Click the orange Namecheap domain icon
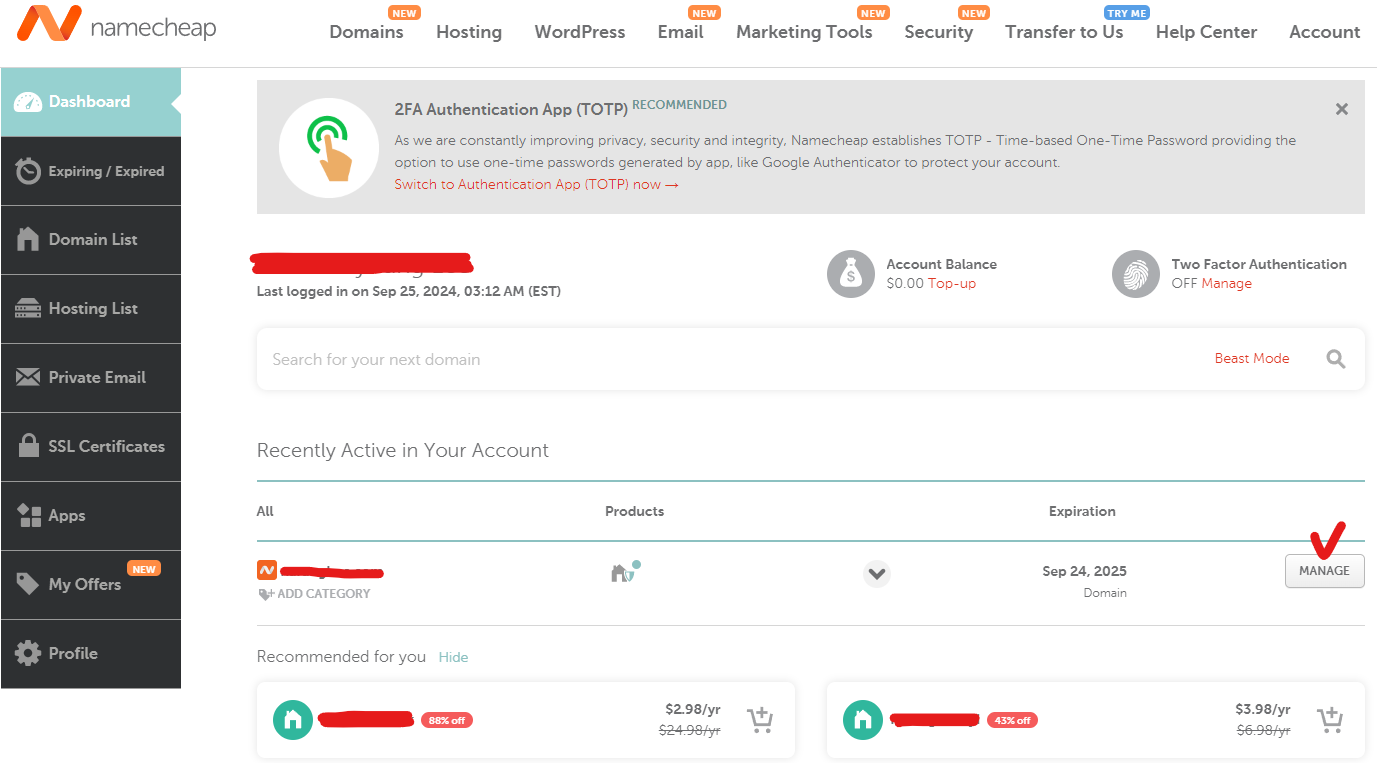This screenshot has width=1377, height=763. (267, 571)
